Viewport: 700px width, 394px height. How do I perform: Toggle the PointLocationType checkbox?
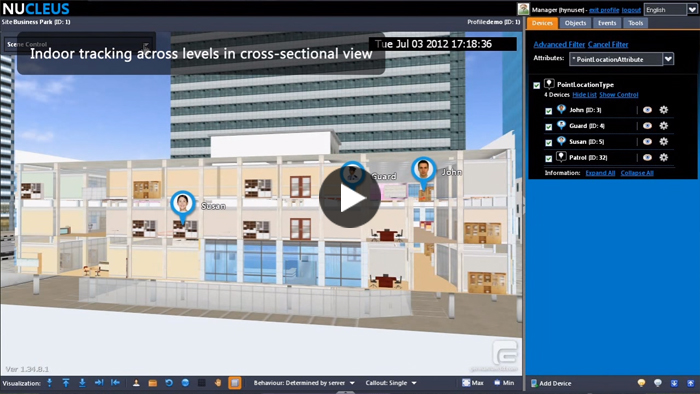coord(537,85)
